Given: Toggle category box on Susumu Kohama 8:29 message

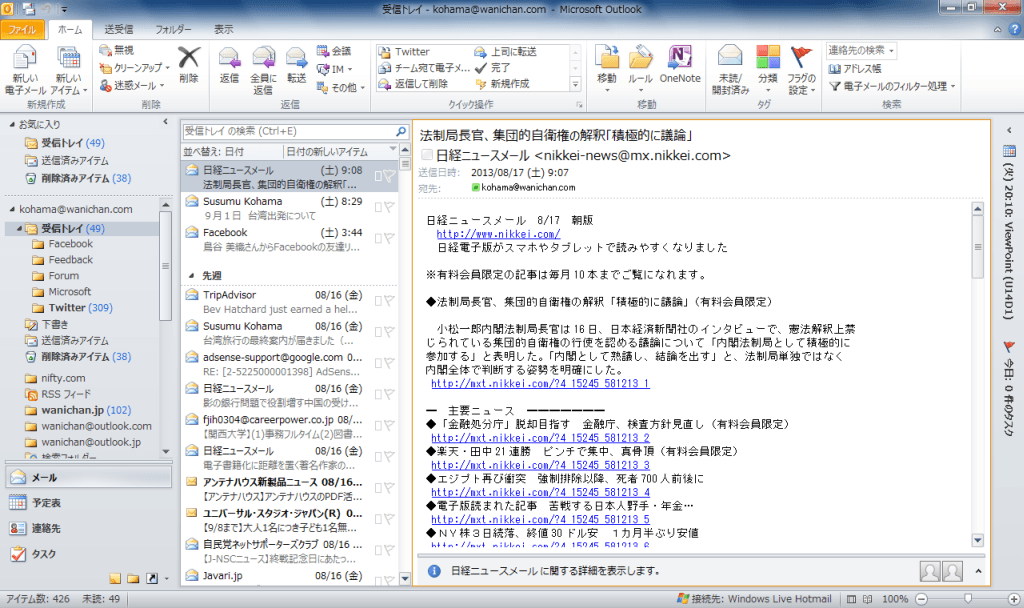Looking at the screenshot, I should (378, 207).
